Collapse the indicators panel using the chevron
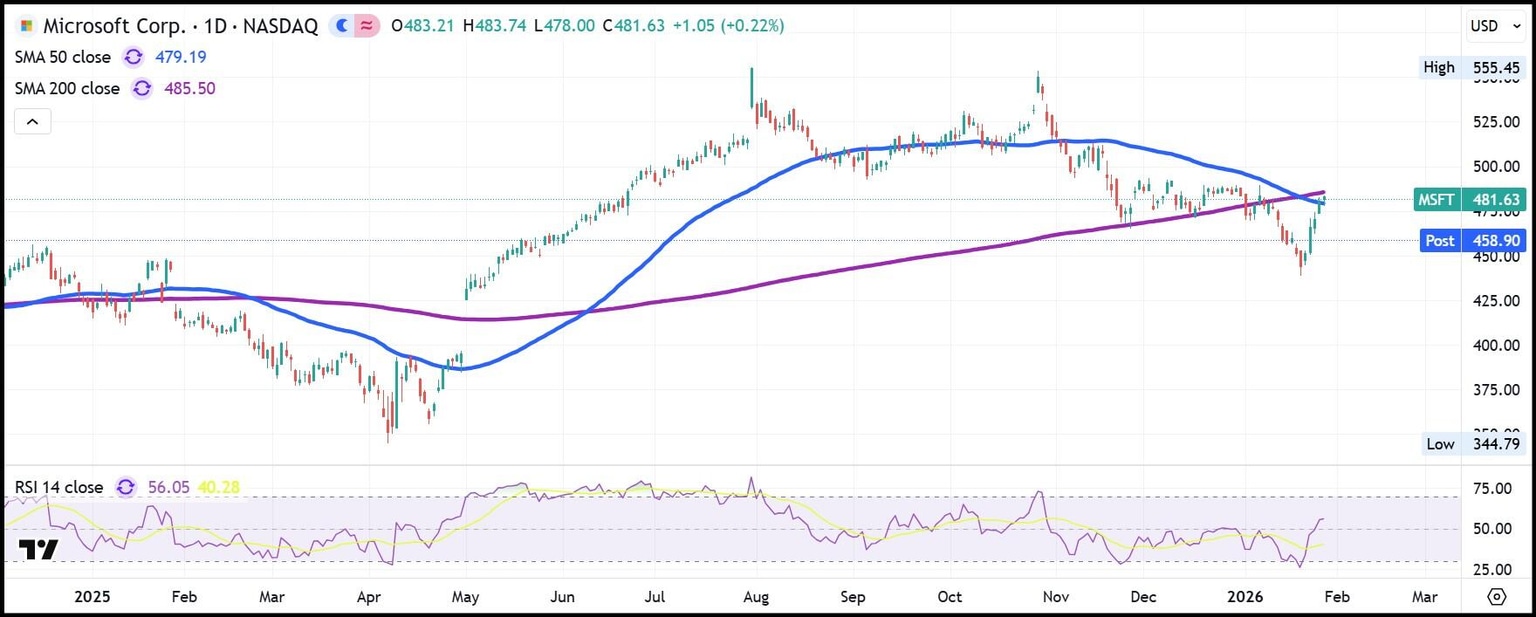The width and height of the screenshot is (1536, 617). [x=32, y=120]
